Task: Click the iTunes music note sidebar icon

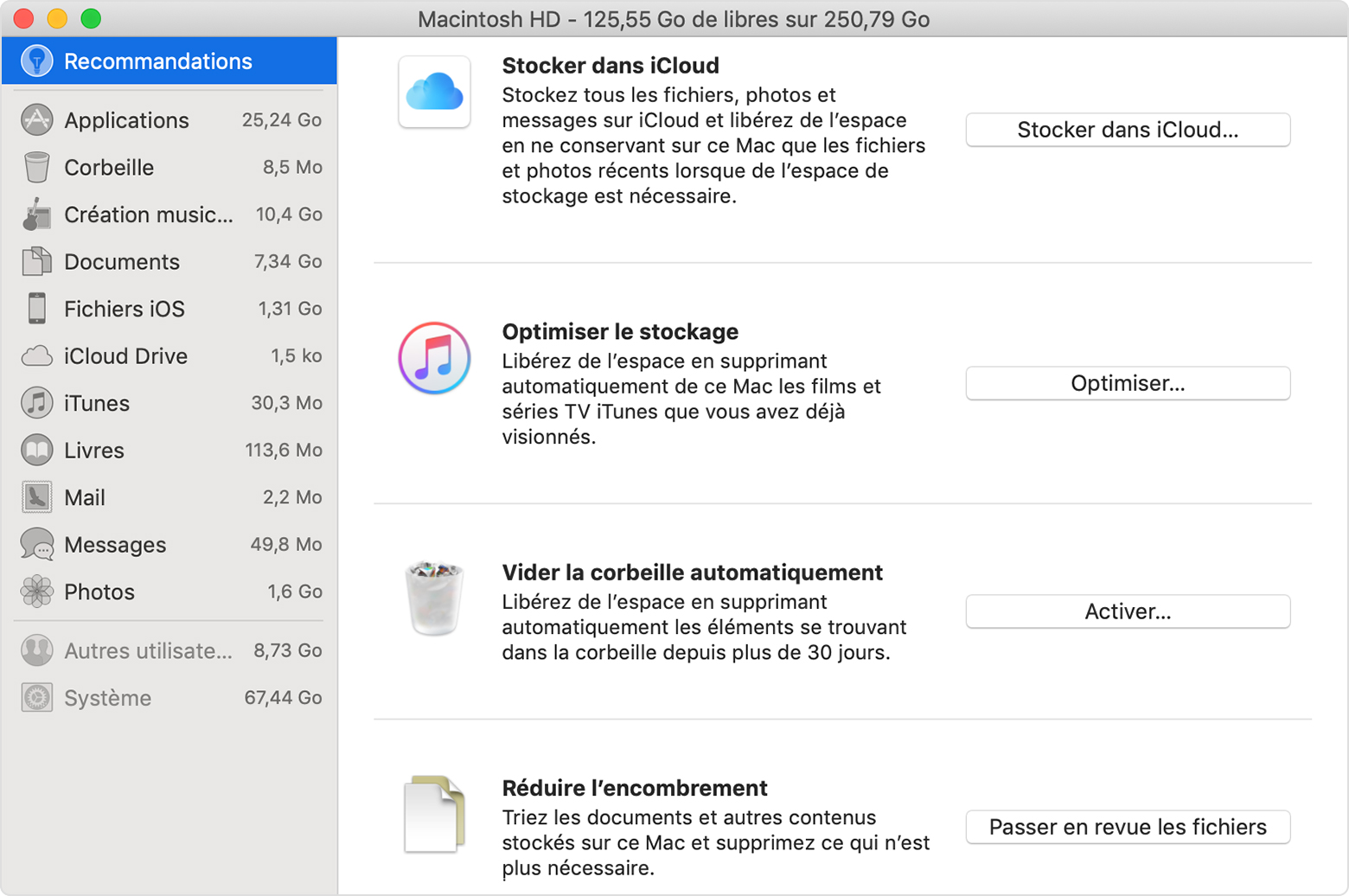Action: click(x=36, y=403)
